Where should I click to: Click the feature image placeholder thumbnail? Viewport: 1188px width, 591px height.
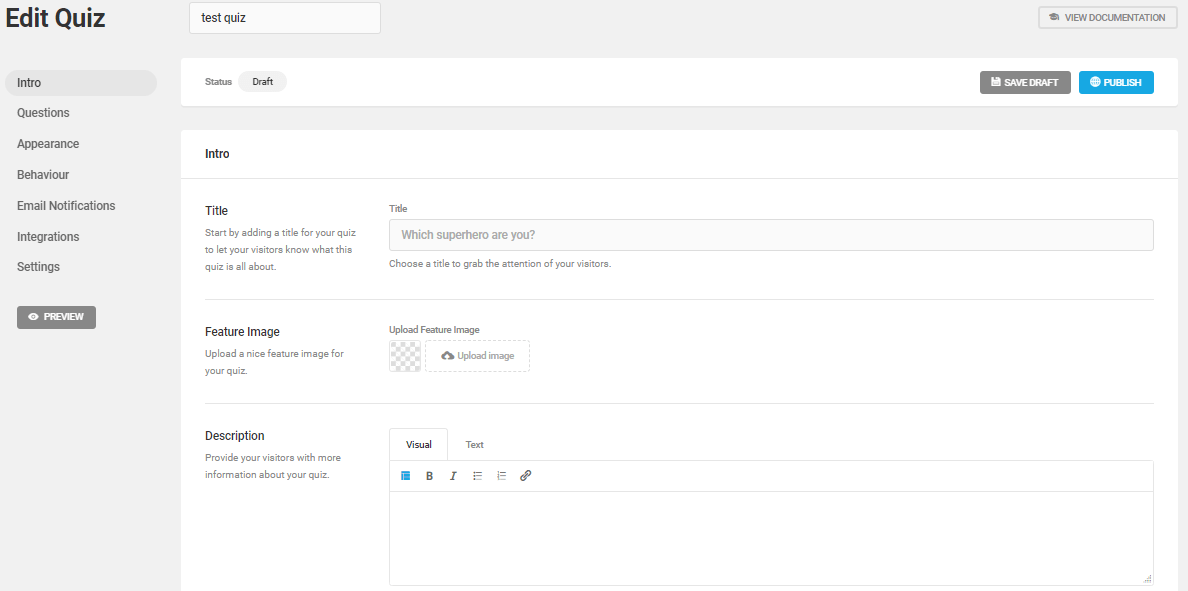coord(405,355)
